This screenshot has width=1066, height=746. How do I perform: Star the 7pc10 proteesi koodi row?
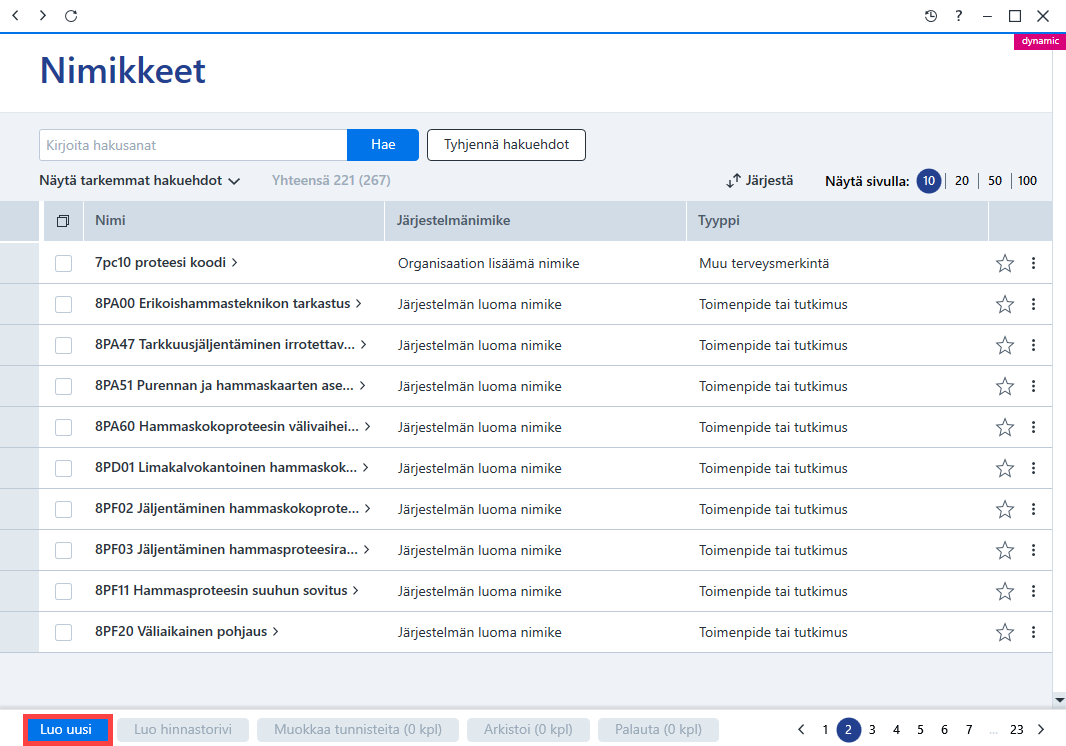1005,263
